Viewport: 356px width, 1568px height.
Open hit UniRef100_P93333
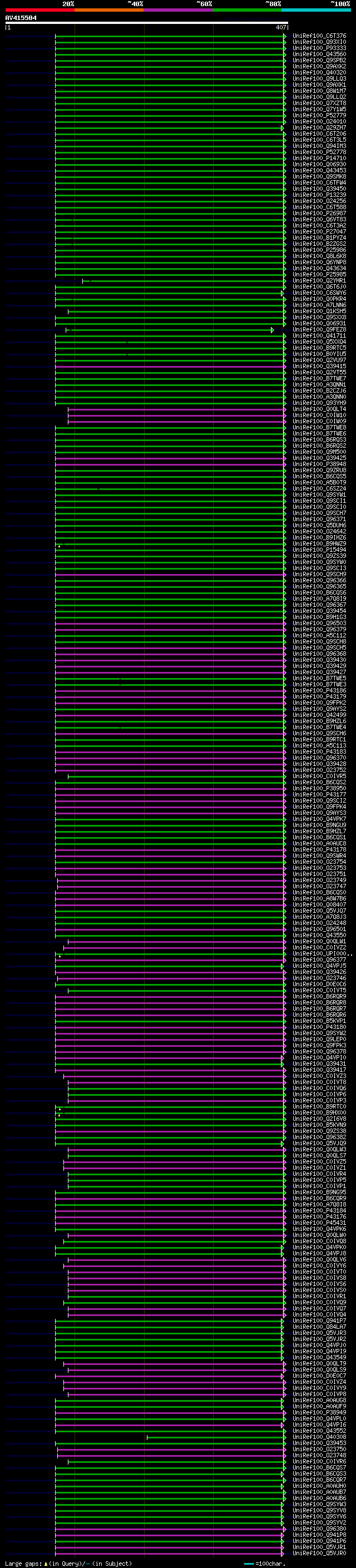click(319, 48)
